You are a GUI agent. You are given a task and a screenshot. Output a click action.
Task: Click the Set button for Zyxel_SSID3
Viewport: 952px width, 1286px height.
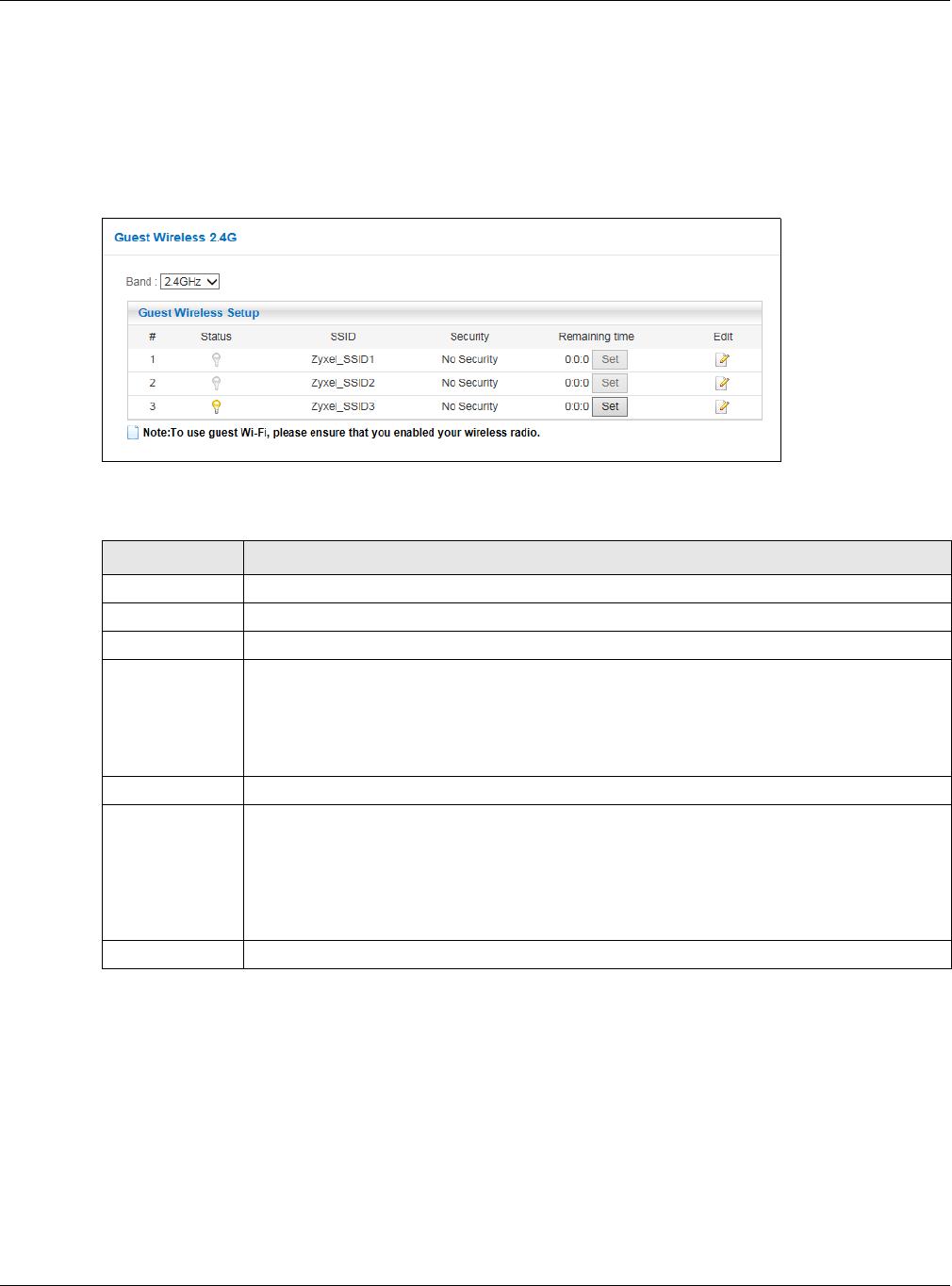point(610,406)
